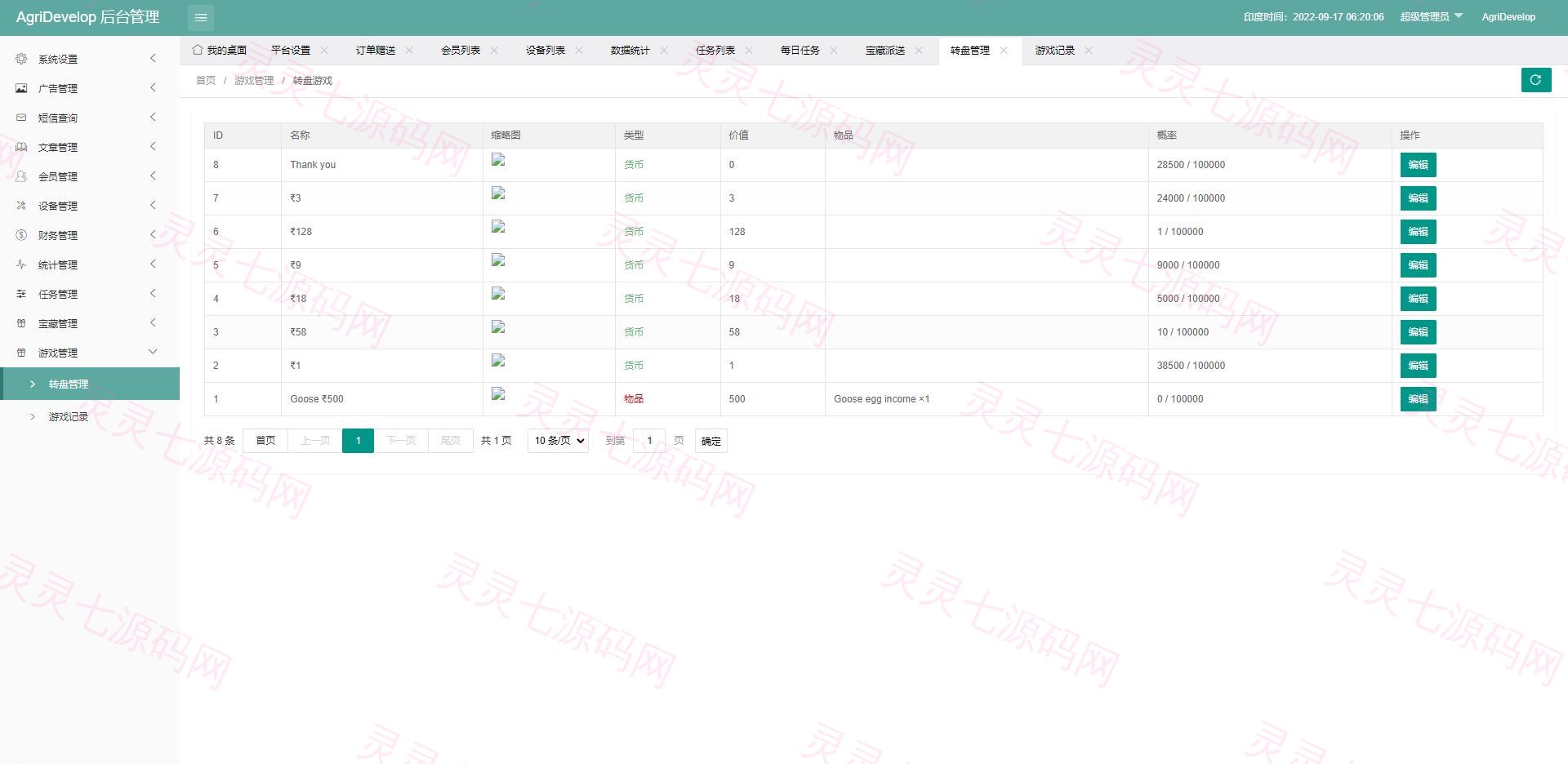
Task: Click the thumbnail image in Thank you row
Action: (498, 160)
